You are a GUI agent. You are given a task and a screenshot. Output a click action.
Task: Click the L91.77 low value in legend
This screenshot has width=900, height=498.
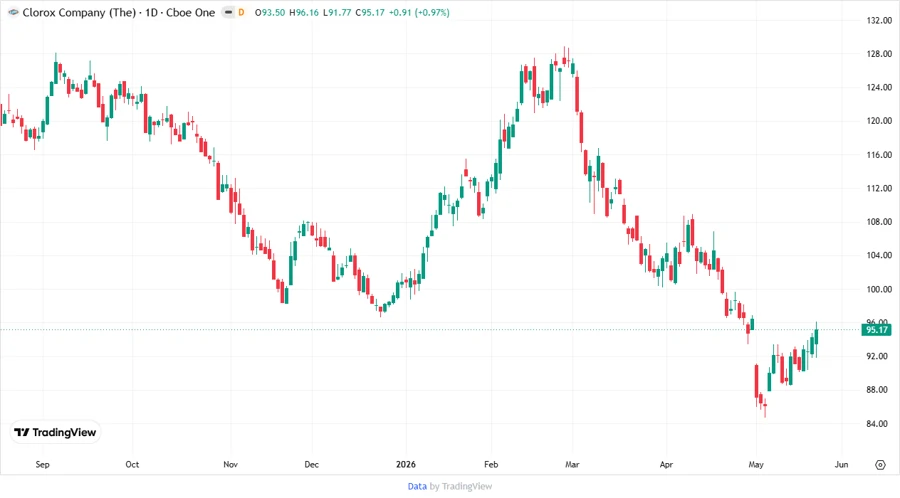[x=337, y=13]
